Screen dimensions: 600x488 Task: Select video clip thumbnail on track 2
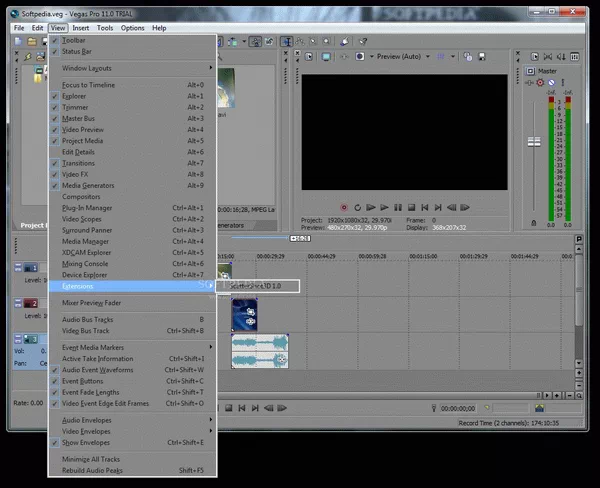245,315
